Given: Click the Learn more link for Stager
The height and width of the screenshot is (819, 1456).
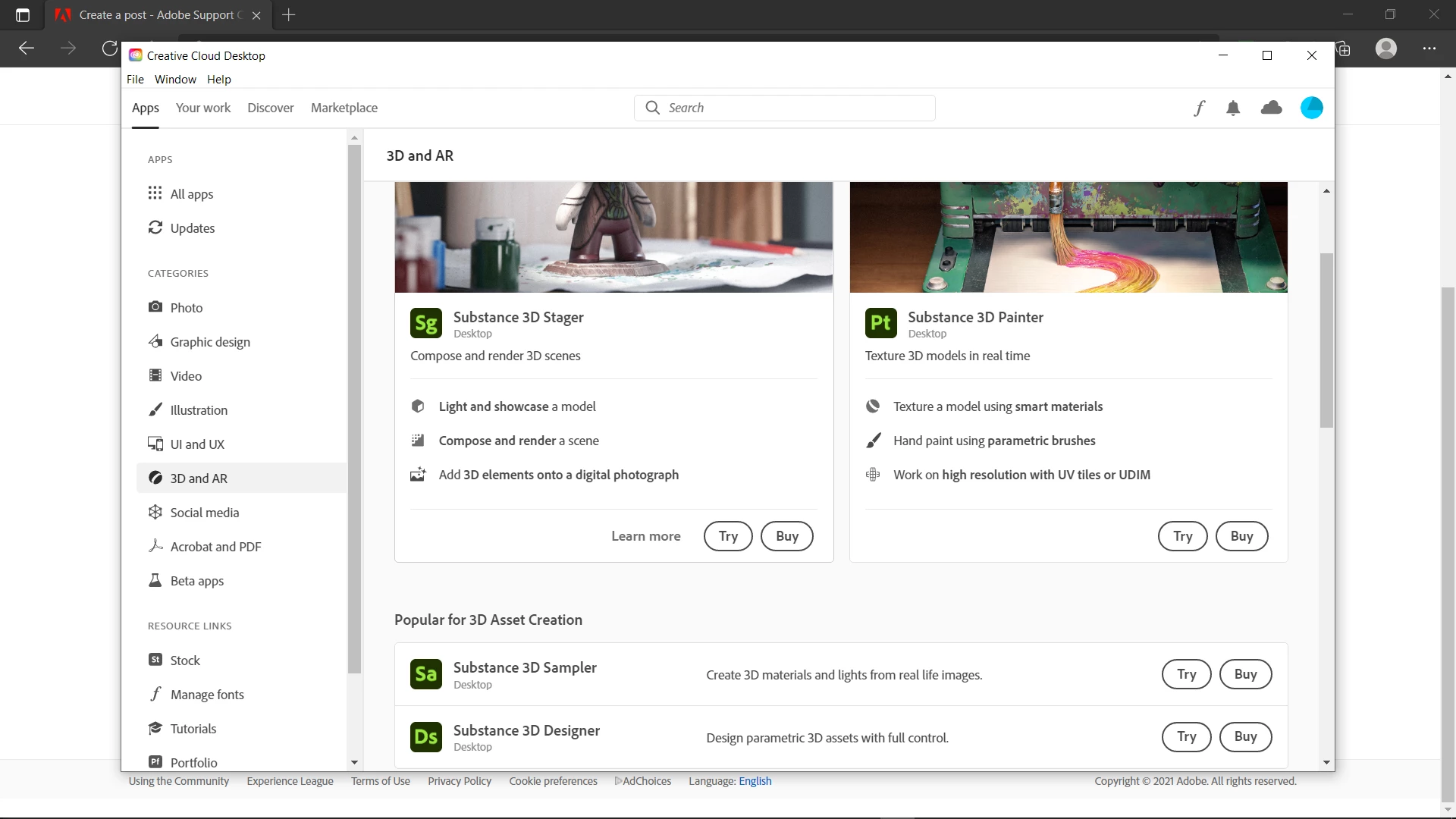Looking at the screenshot, I should coord(645,536).
